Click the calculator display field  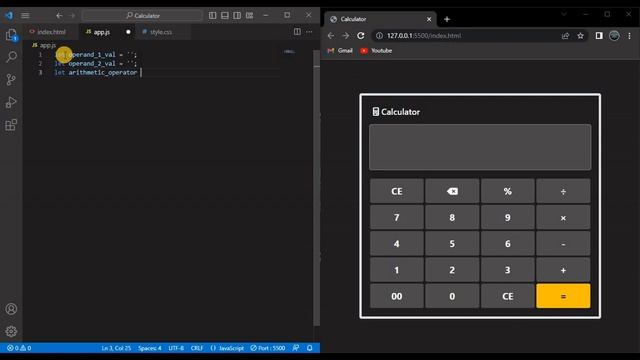480,147
